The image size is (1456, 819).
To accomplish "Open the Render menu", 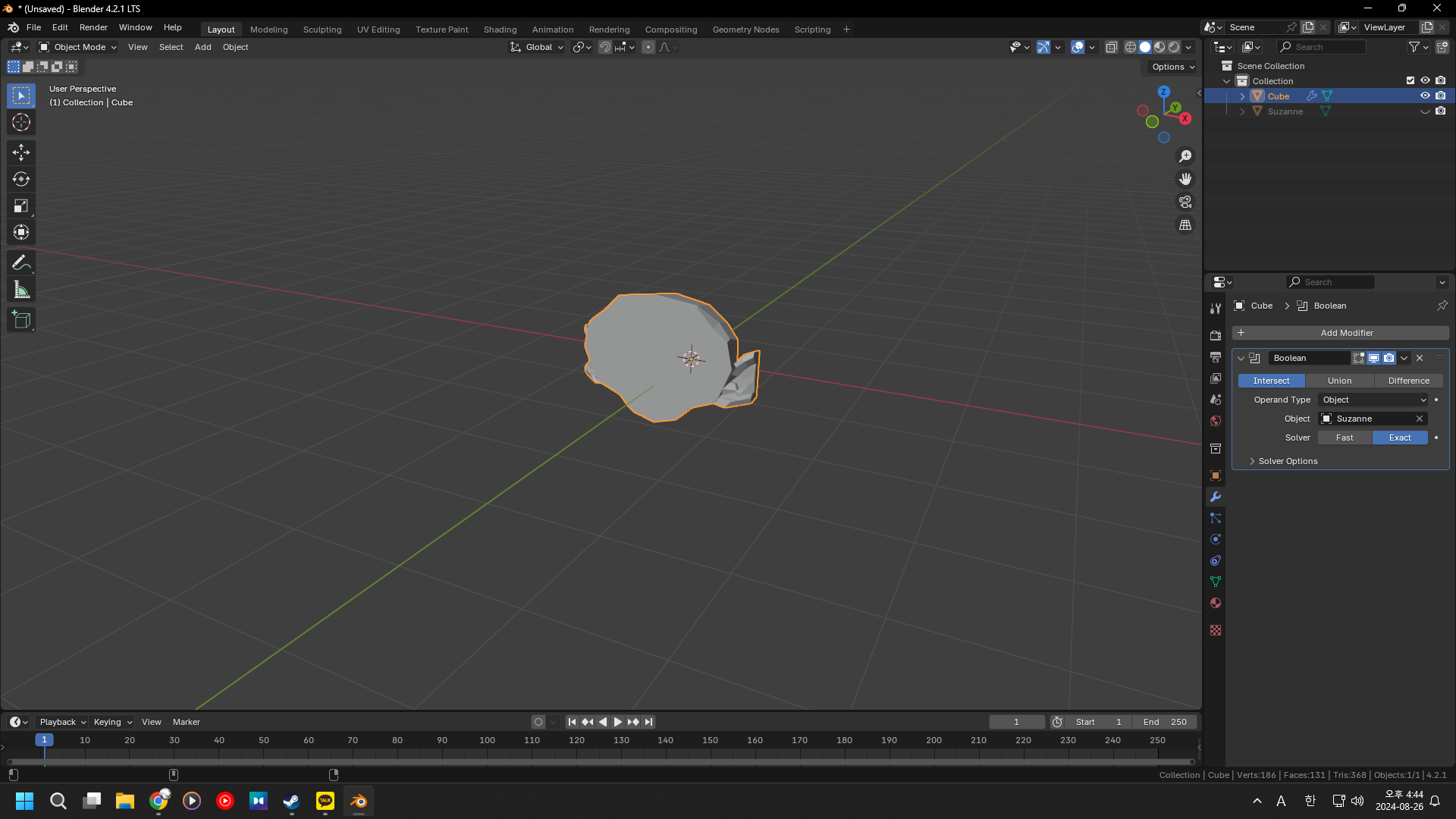I will (x=93, y=27).
